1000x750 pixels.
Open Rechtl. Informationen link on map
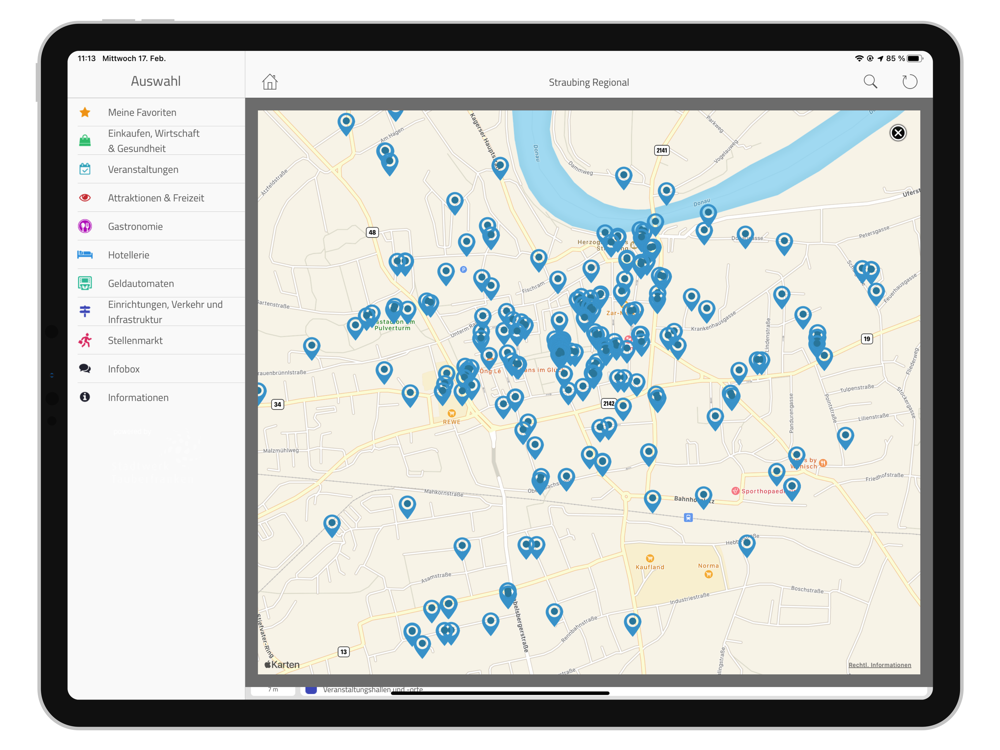click(x=879, y=665)
